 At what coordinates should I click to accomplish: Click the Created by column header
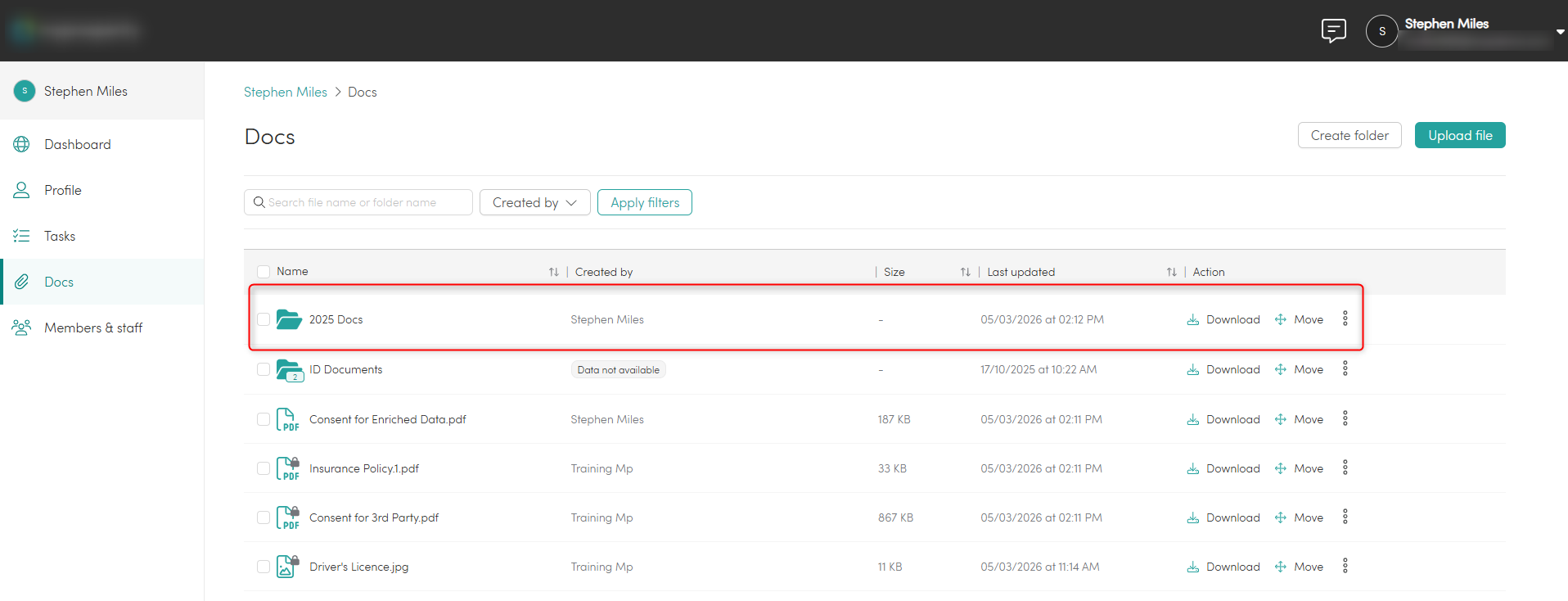[x=604, y=272]
